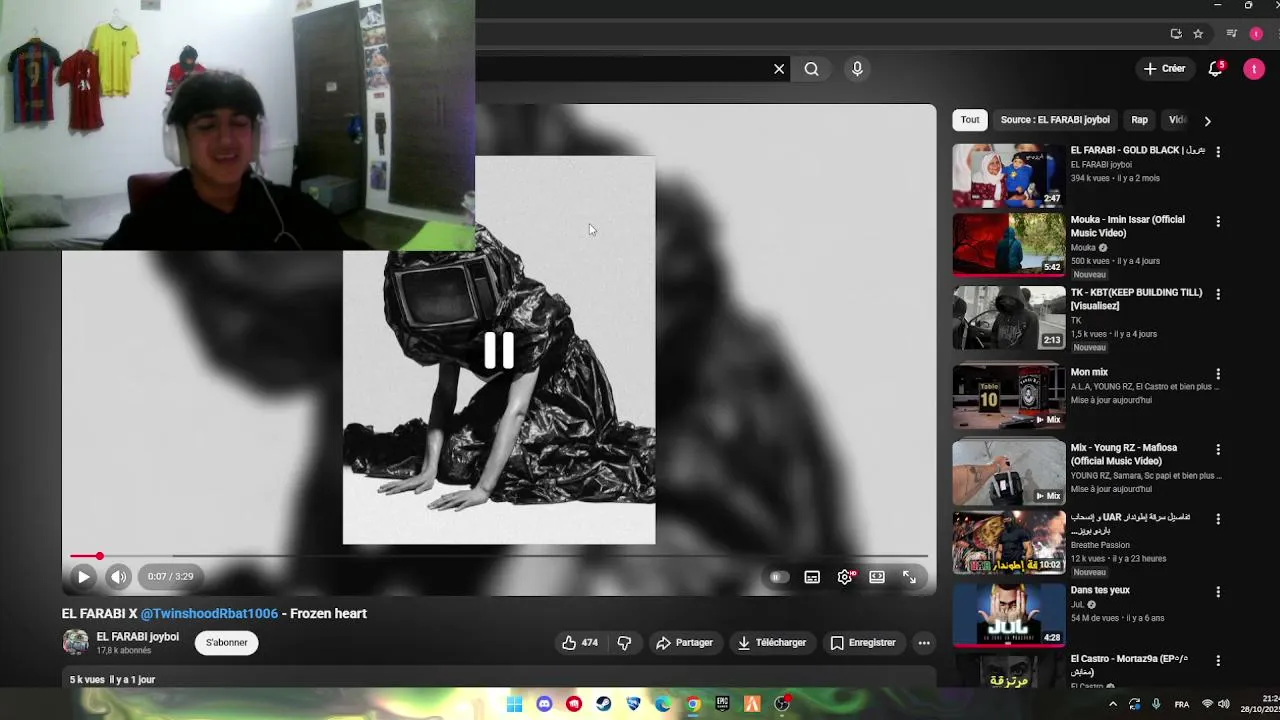Dislike the video
Image resolution: width=1280 pixels, height=720 pixels.
click(624, 643)
